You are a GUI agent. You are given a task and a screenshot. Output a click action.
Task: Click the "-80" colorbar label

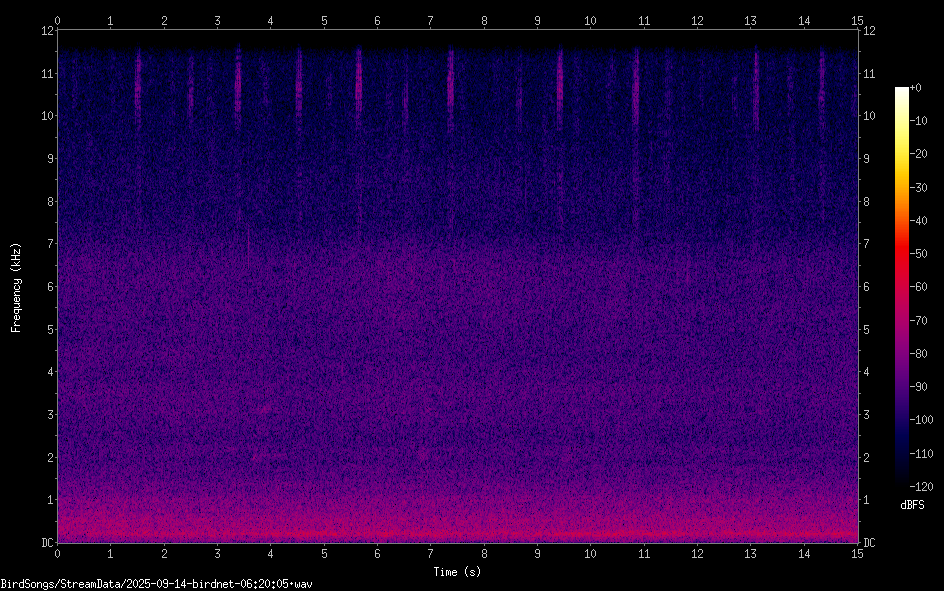coord(918,354)
